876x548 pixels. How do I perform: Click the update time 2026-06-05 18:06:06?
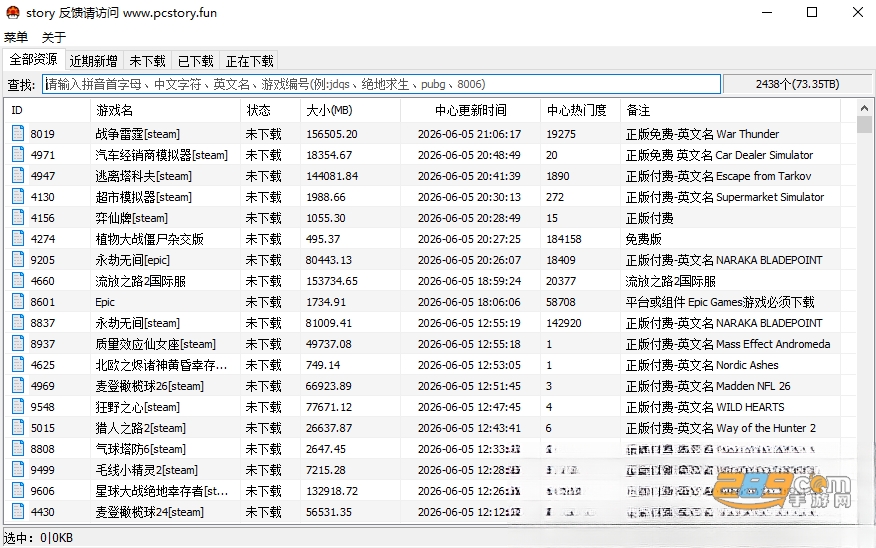(x=469, y=302)
